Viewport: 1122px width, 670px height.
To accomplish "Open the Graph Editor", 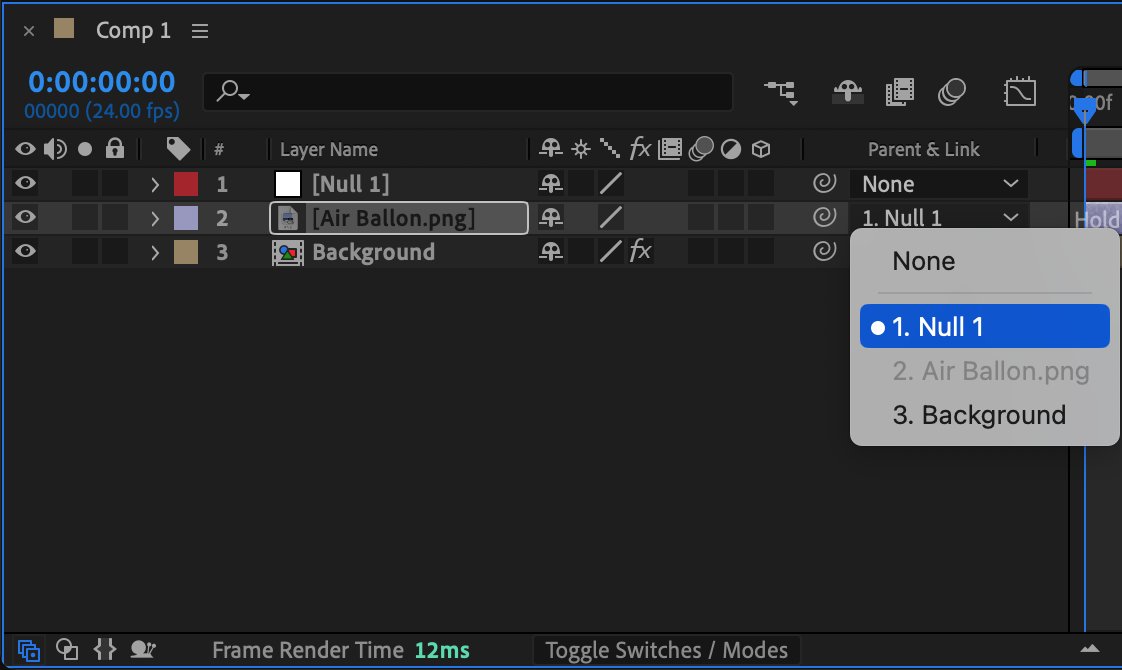I will tap(1019, 92).
